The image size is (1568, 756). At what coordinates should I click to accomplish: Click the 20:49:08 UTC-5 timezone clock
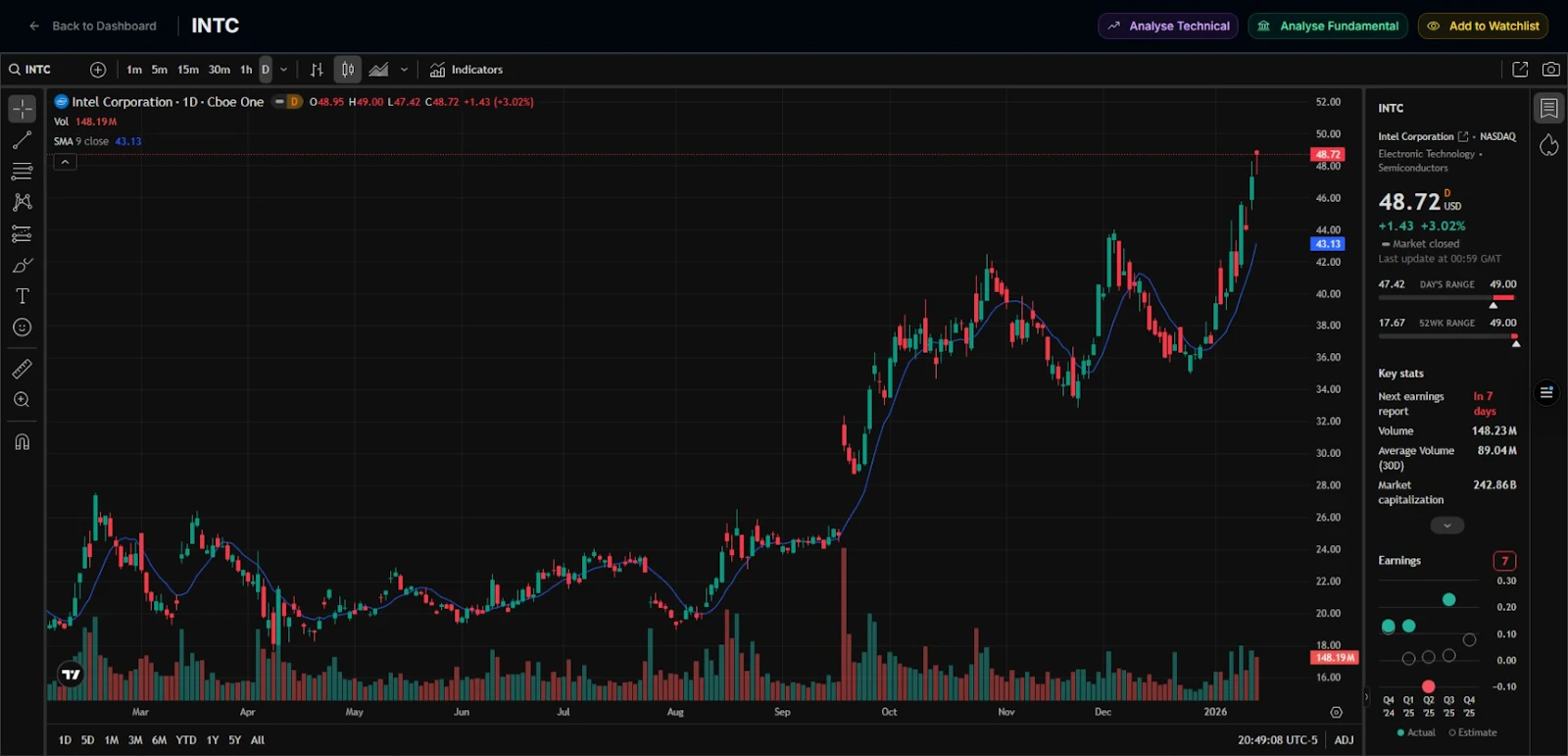point(1277,740)
